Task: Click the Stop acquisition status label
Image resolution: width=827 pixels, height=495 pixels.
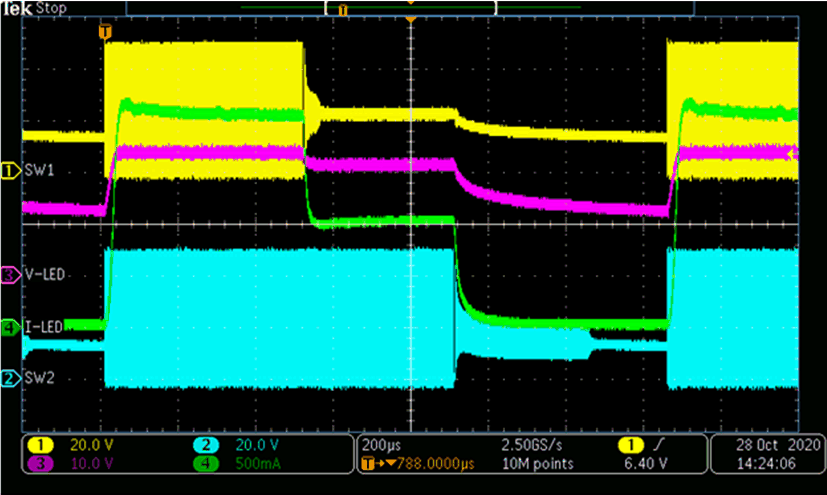Action: point(51,8)
